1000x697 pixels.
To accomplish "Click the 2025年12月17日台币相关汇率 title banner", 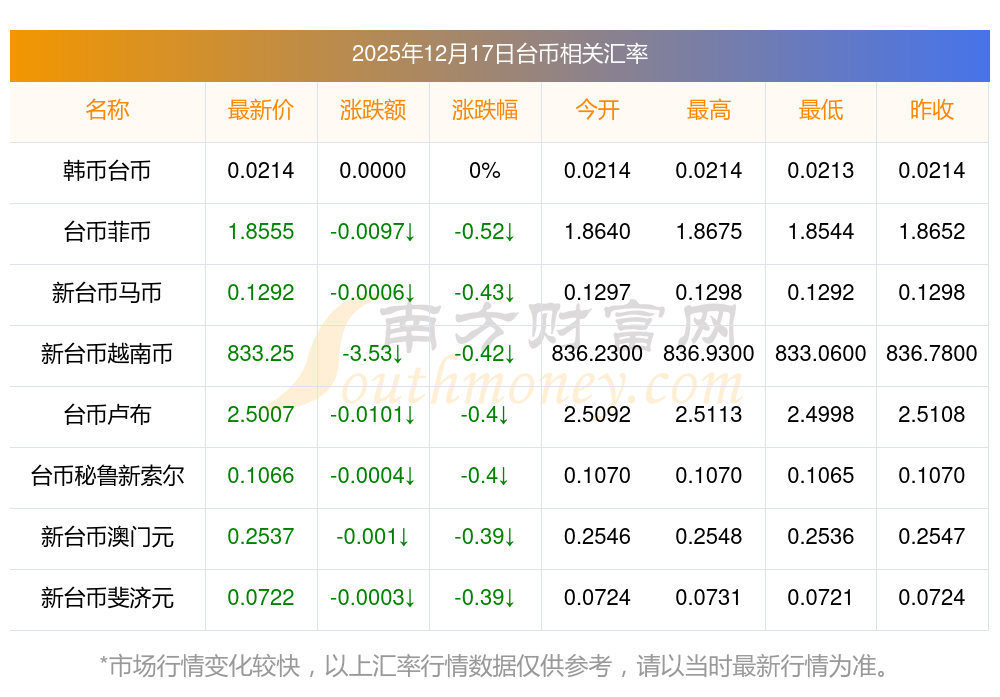I will 499,54.
